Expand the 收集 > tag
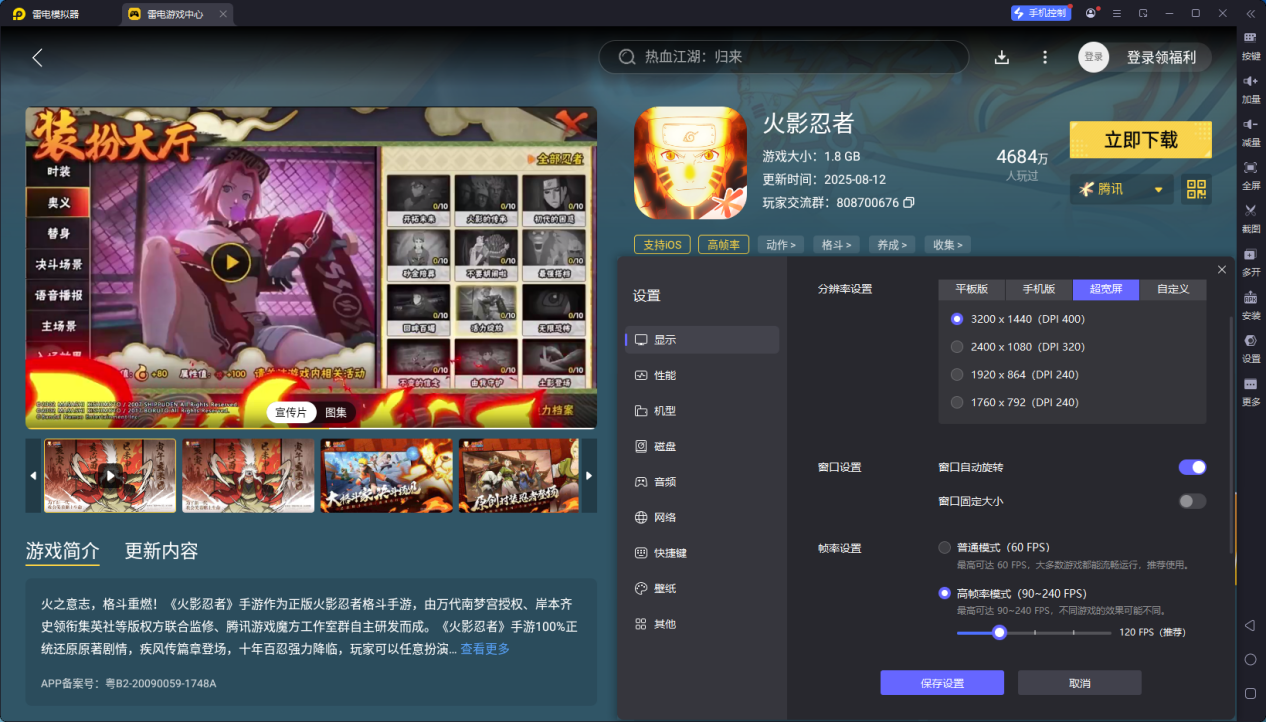1266x722 pixels. click(x=947, y=245)
